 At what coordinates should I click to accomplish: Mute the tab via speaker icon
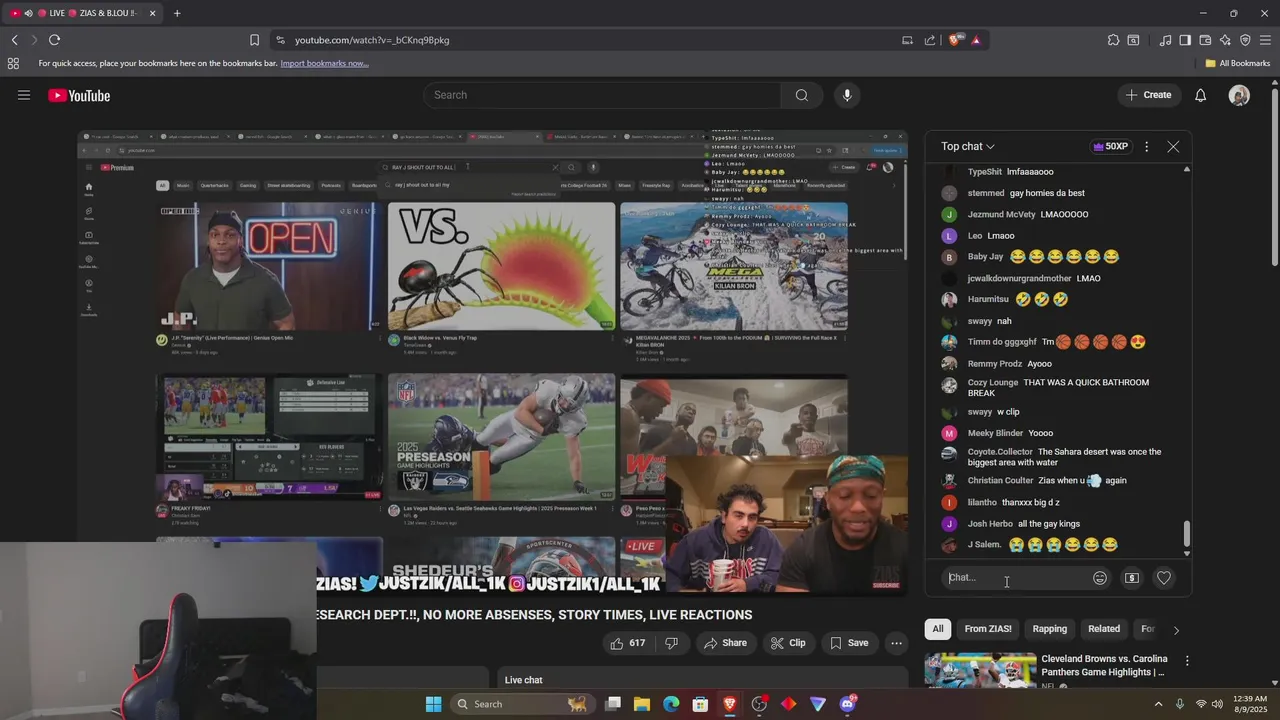tap(28, 13)
